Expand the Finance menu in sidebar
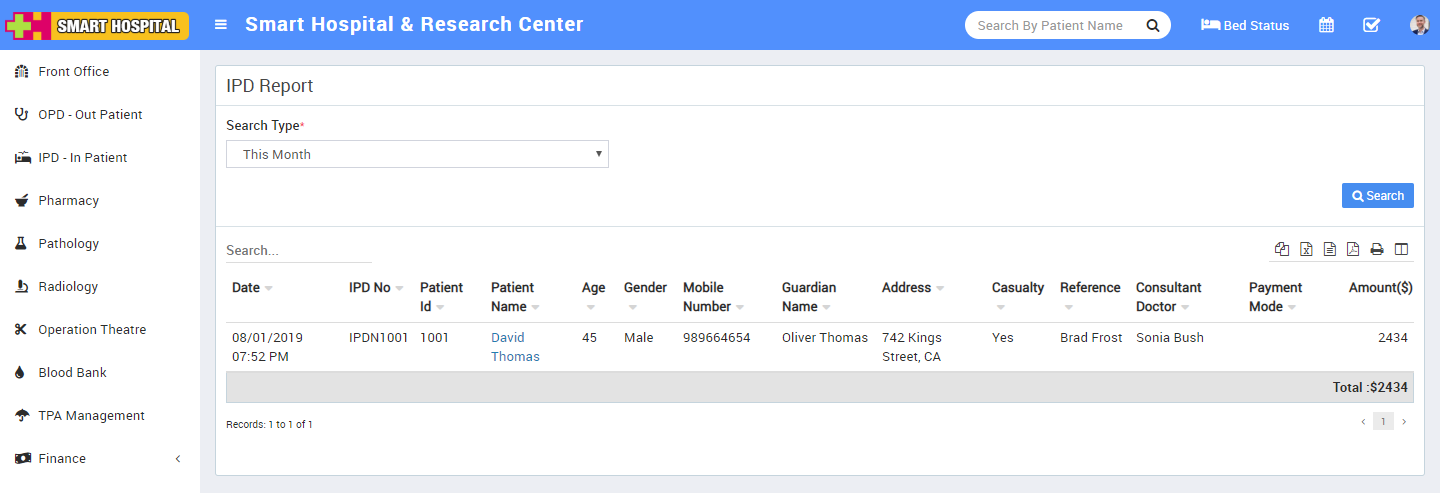This screenshot has height=493, width=1440. pos(62,458)
